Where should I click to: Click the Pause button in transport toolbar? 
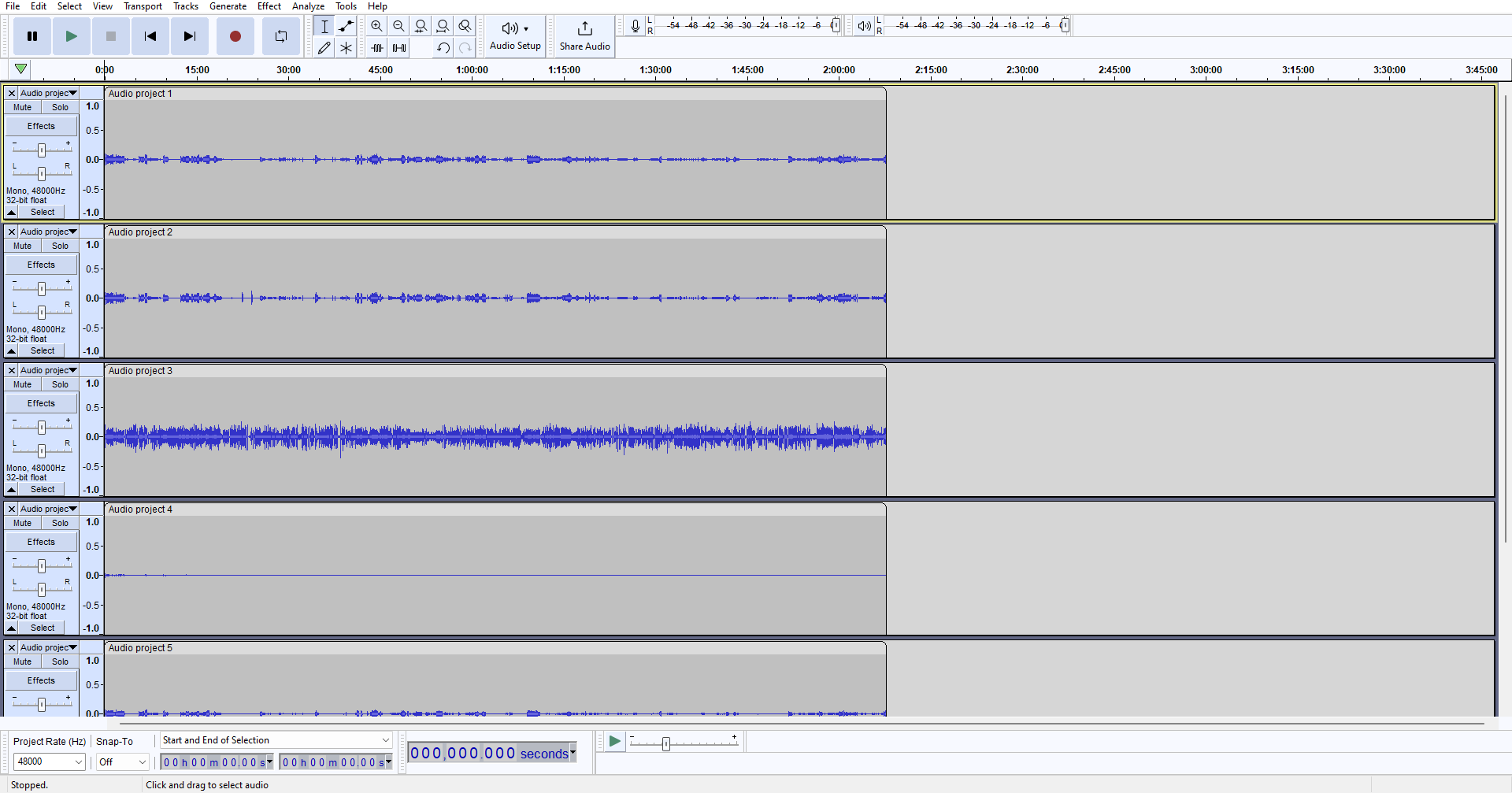[x=32, y=36]
